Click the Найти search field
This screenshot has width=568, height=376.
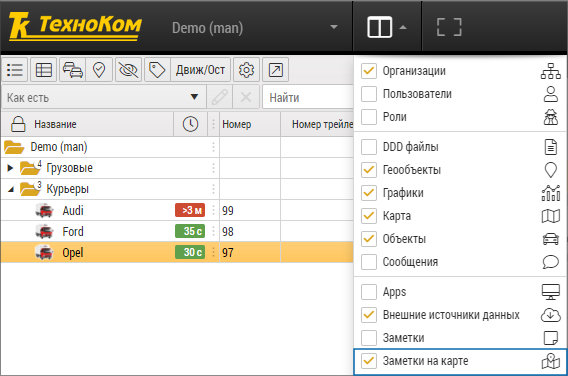[x=308, y=97]
